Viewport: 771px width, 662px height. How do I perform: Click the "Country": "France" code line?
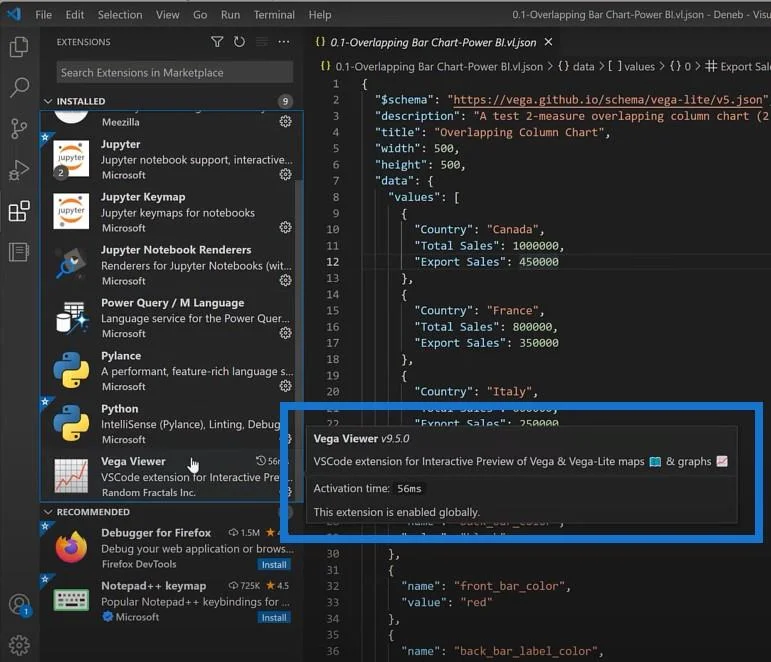479,310
